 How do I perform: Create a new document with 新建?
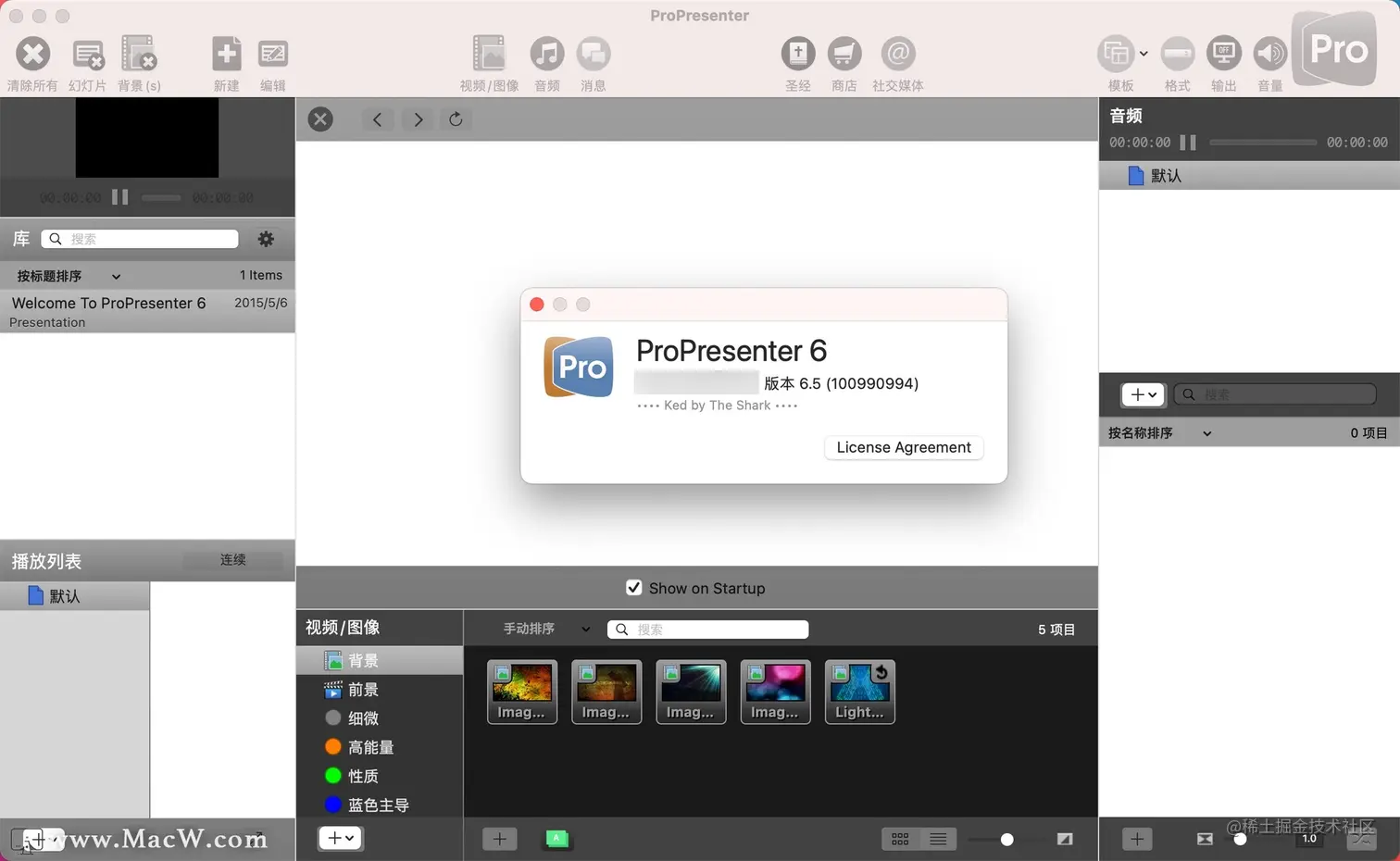point(226,54)
